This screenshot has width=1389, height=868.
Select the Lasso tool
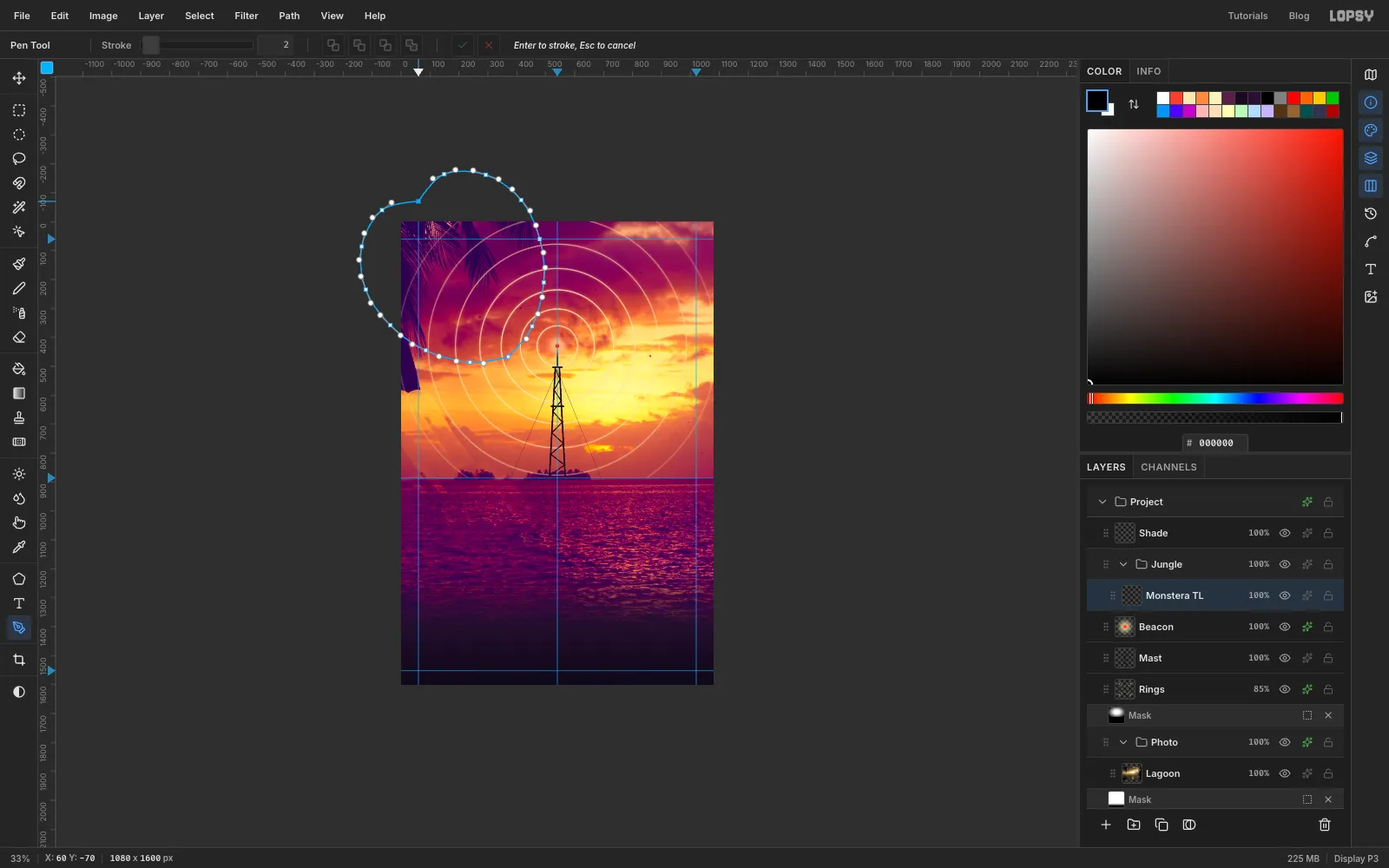[x=19, y=159]
